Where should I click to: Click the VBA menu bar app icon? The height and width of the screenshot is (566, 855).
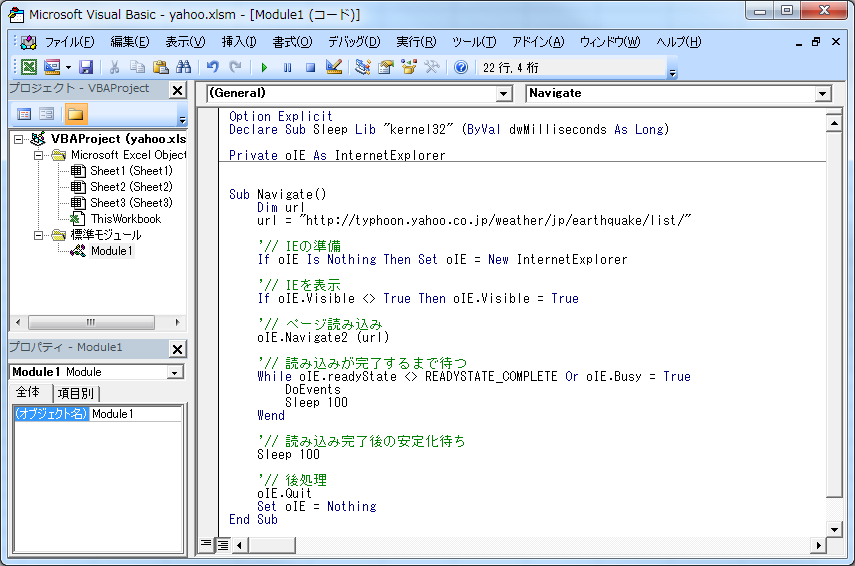point(28,42)
